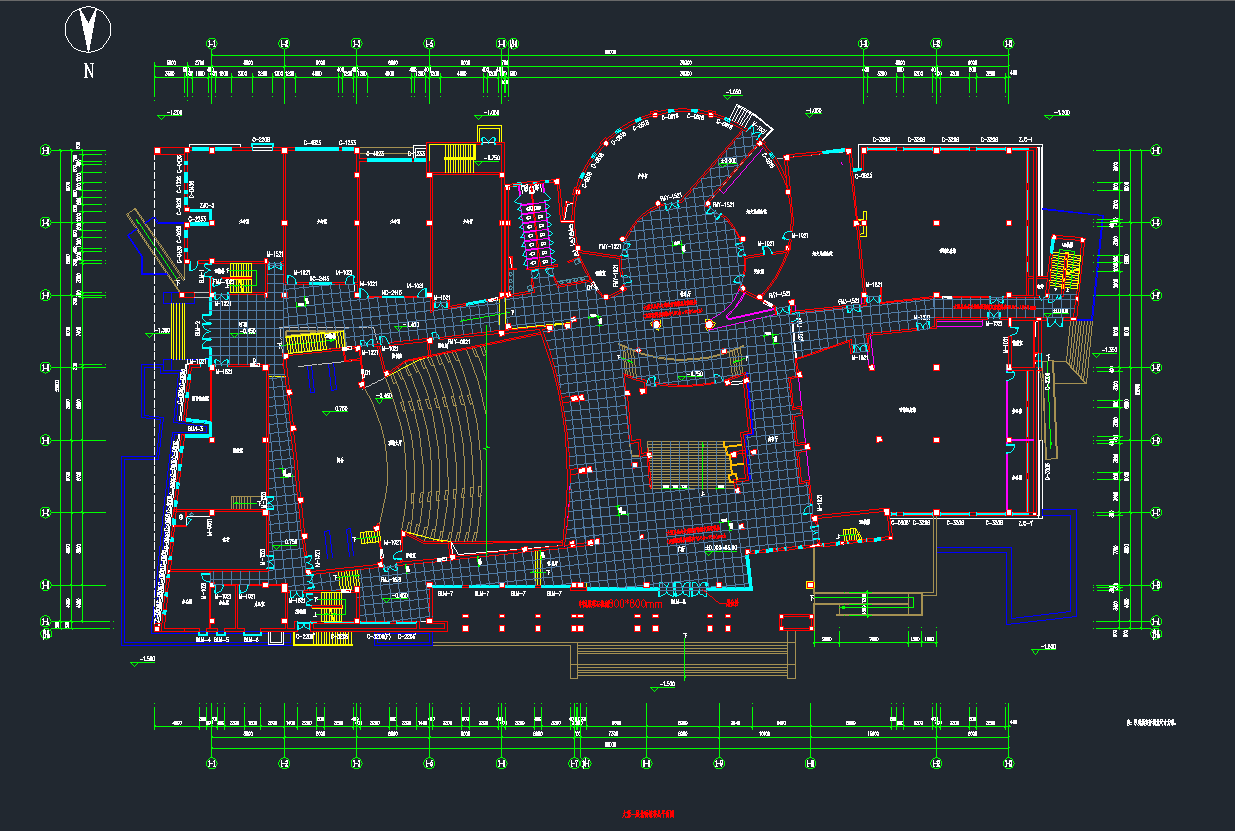The width and height of the screenshot is (1235, 831).
Task: Select the small orange square marker near southeast steps
Action: tap(809, 584)
